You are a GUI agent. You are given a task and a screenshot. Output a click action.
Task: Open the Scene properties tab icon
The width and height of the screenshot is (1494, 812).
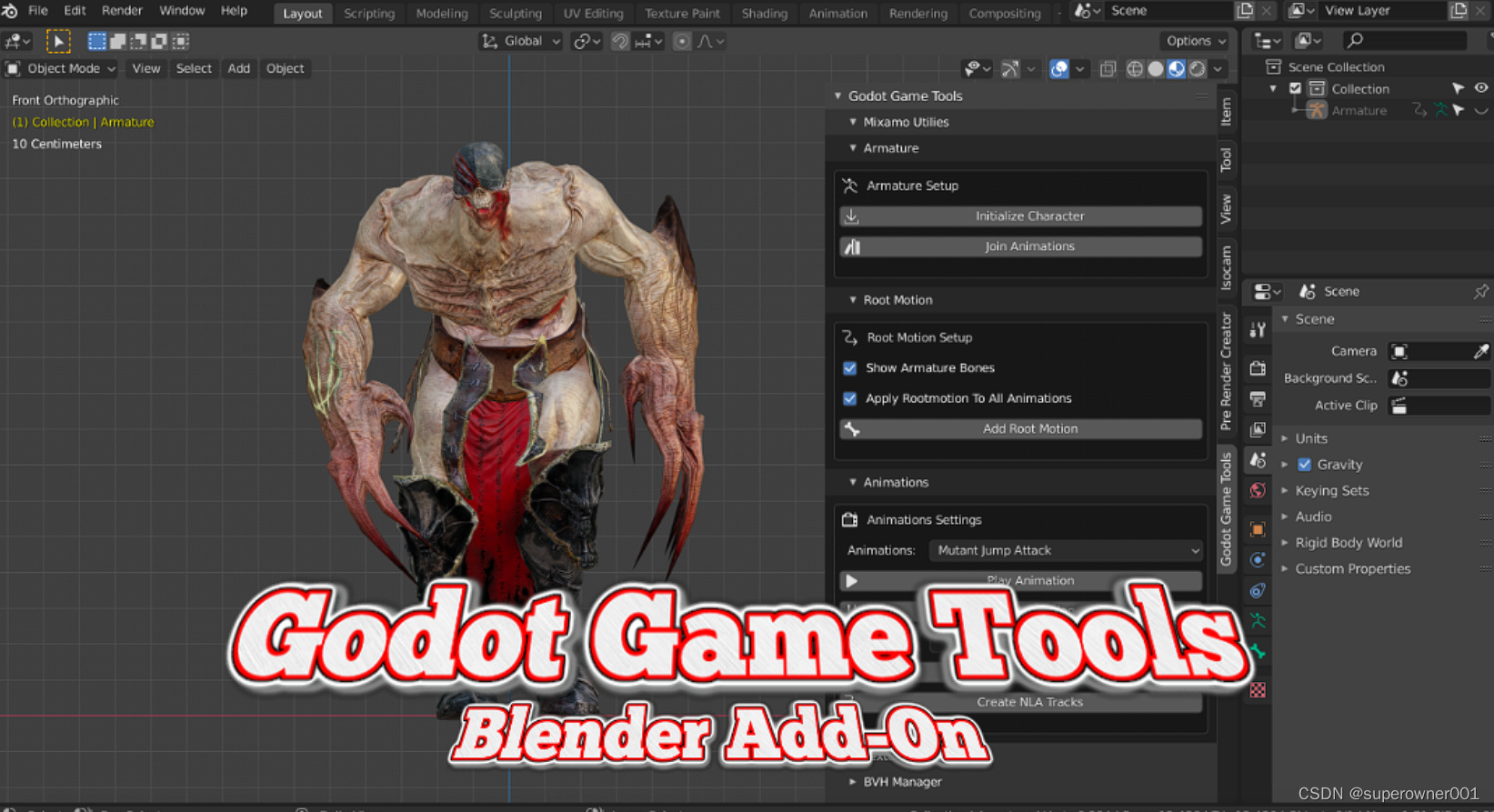1258,460
